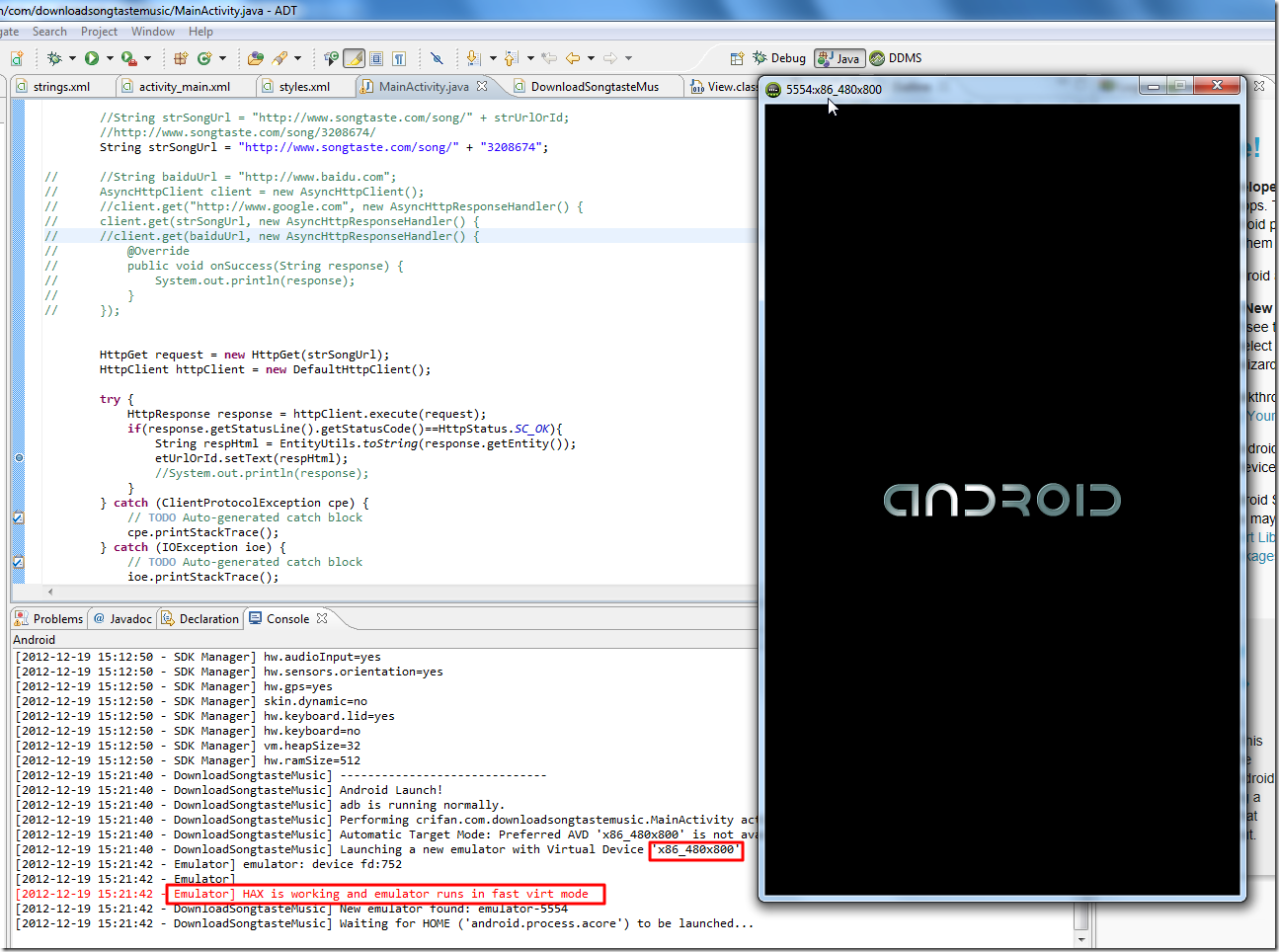Close the Console view tab

(x=322, y=618)
